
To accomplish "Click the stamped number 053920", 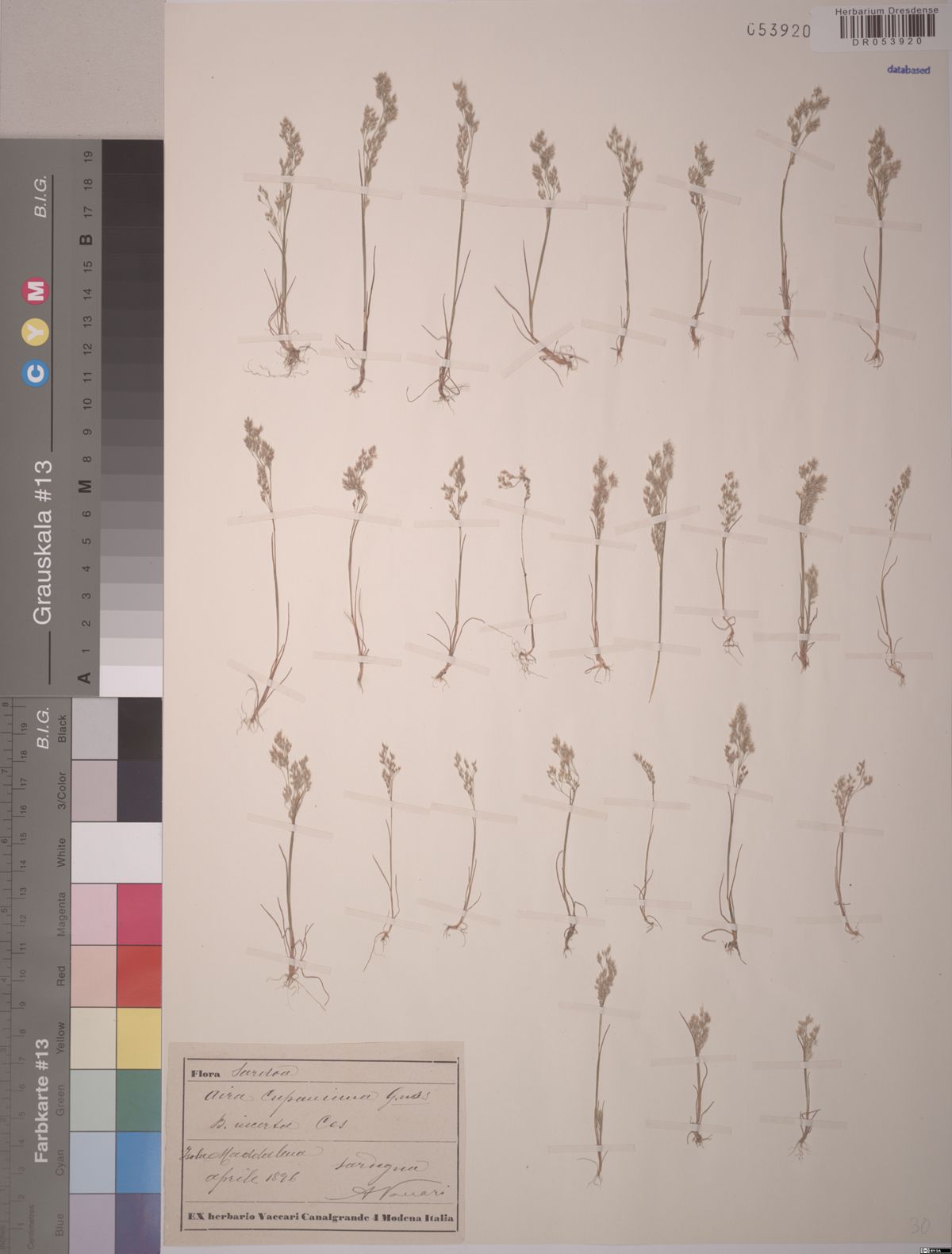I will tap(778, 30).
